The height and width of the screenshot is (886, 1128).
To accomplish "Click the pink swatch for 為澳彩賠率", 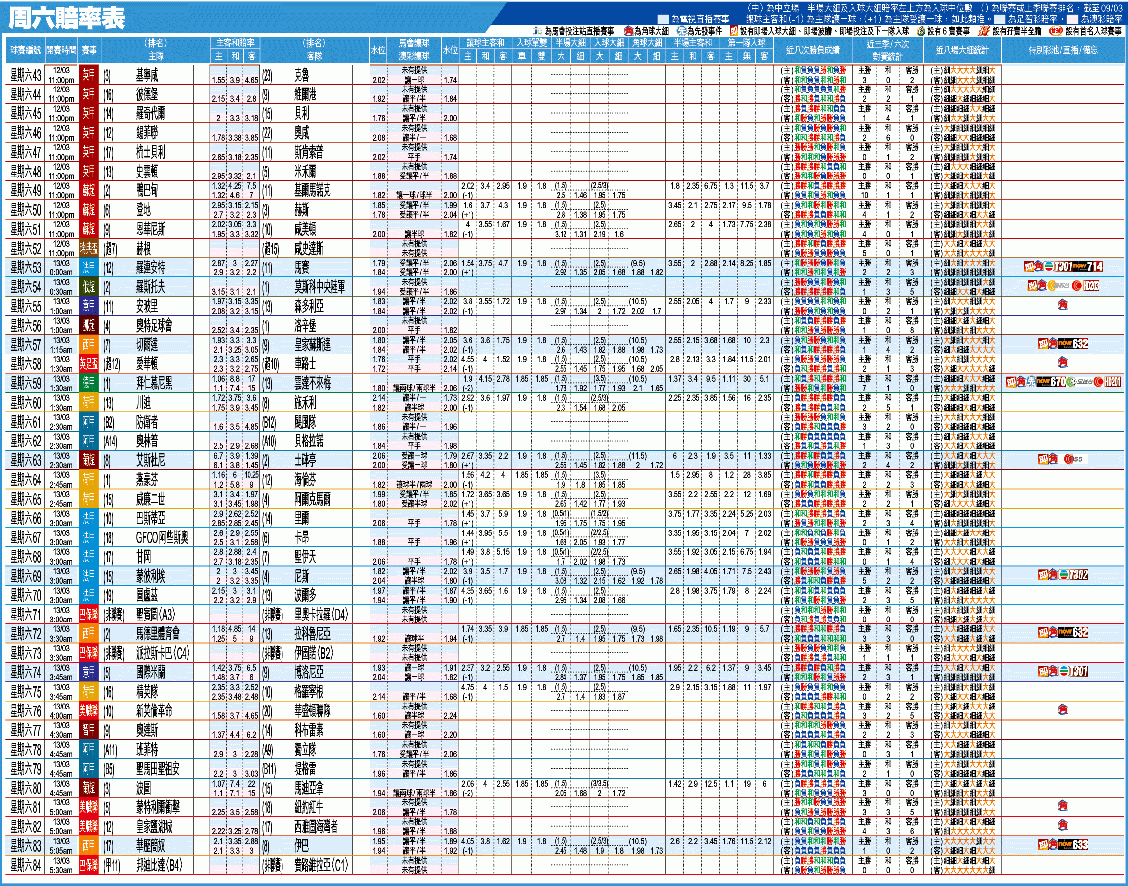I will pyautogui.click(x=1073, y=19).
